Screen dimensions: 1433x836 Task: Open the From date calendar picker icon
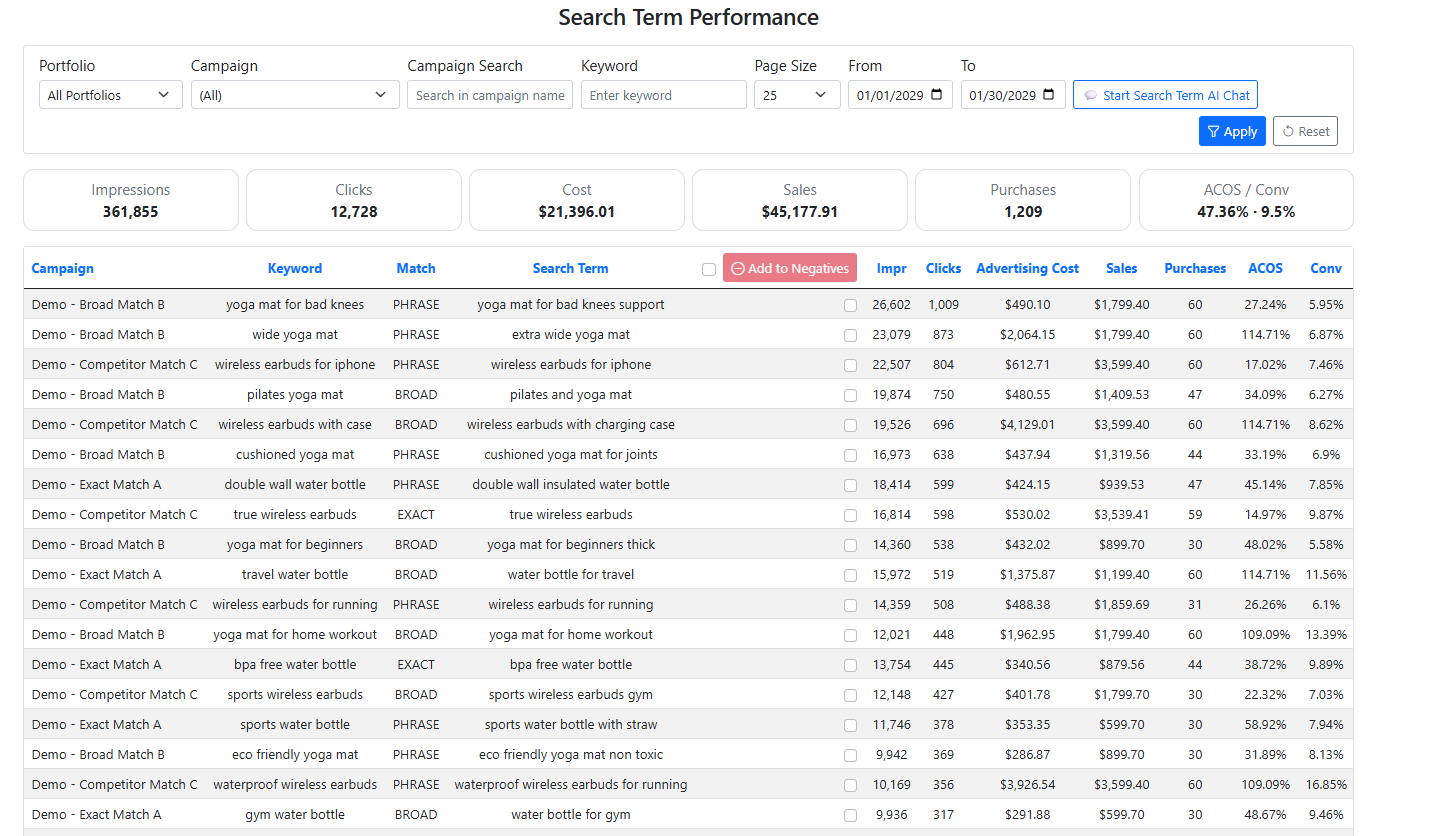click(936, 95)
